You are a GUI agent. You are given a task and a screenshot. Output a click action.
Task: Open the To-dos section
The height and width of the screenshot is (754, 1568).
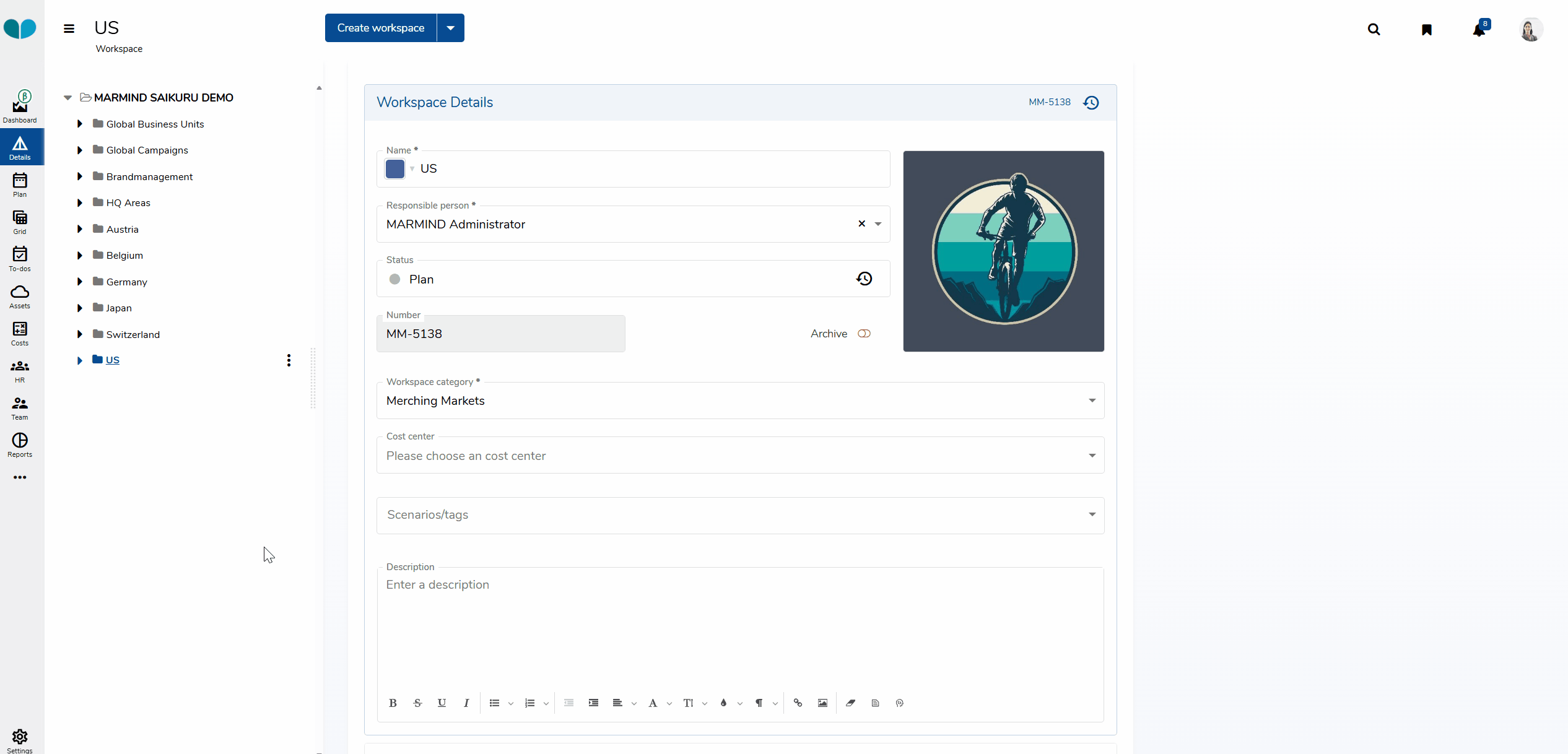[19, 258]
